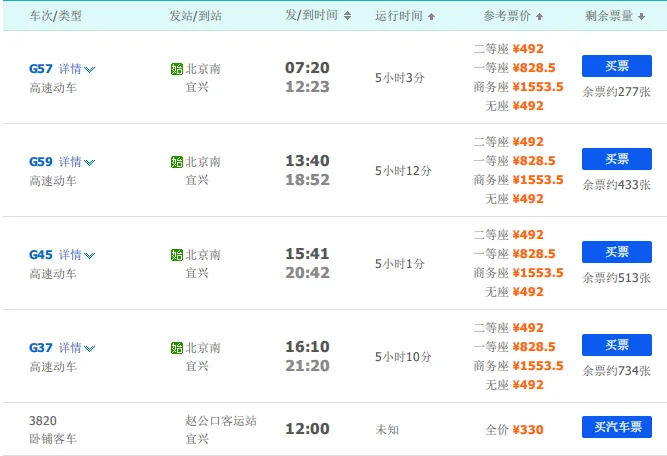The image size is (667, 456).
Task: Click the 车次/类型 column header
Action: [56, 16]
